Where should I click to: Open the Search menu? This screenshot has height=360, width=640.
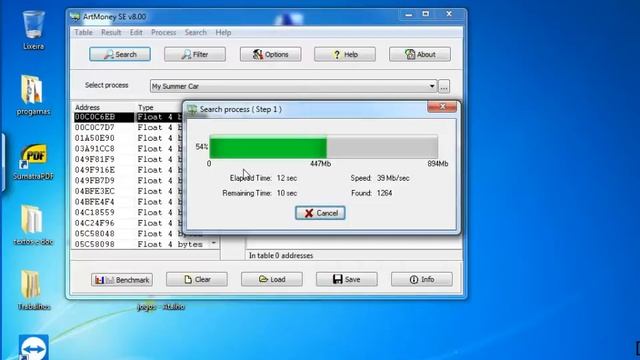[x=196, y=32]
